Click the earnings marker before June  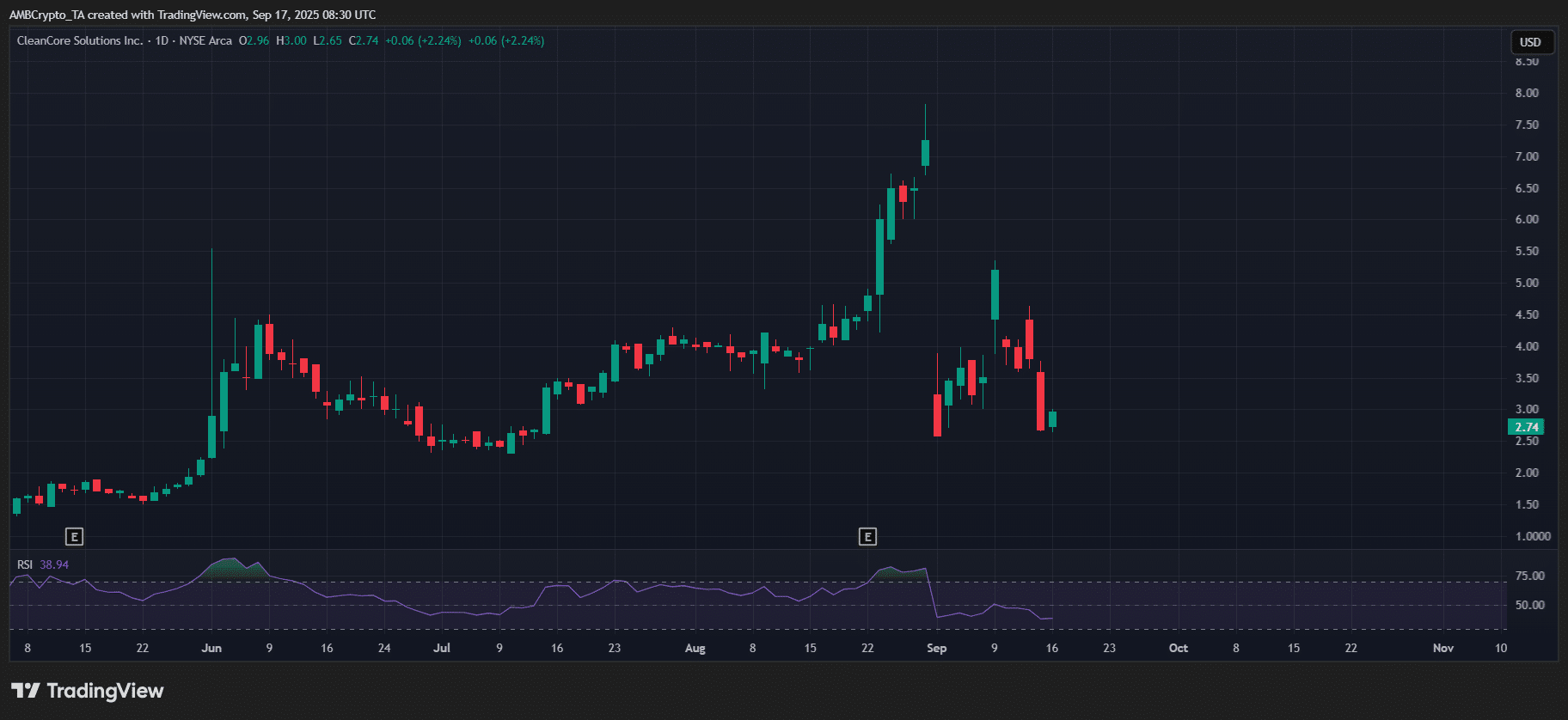click(x=75, y=537)
